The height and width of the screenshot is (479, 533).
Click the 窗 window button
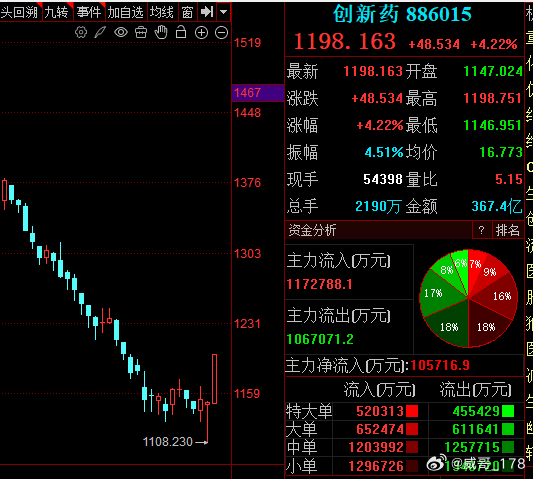click(x=187, y=13)
